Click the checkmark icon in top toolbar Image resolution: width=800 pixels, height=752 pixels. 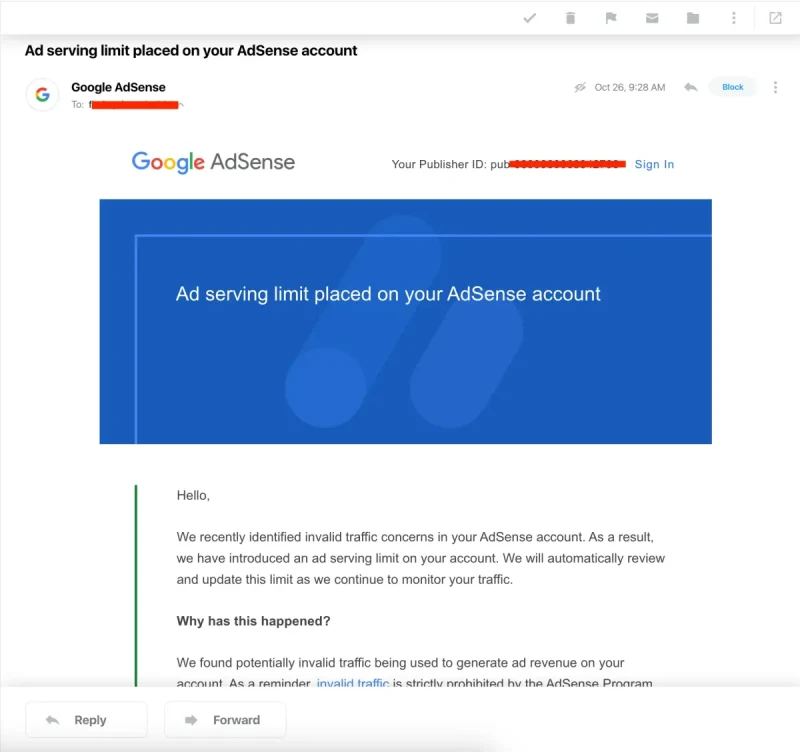point(530,18)
